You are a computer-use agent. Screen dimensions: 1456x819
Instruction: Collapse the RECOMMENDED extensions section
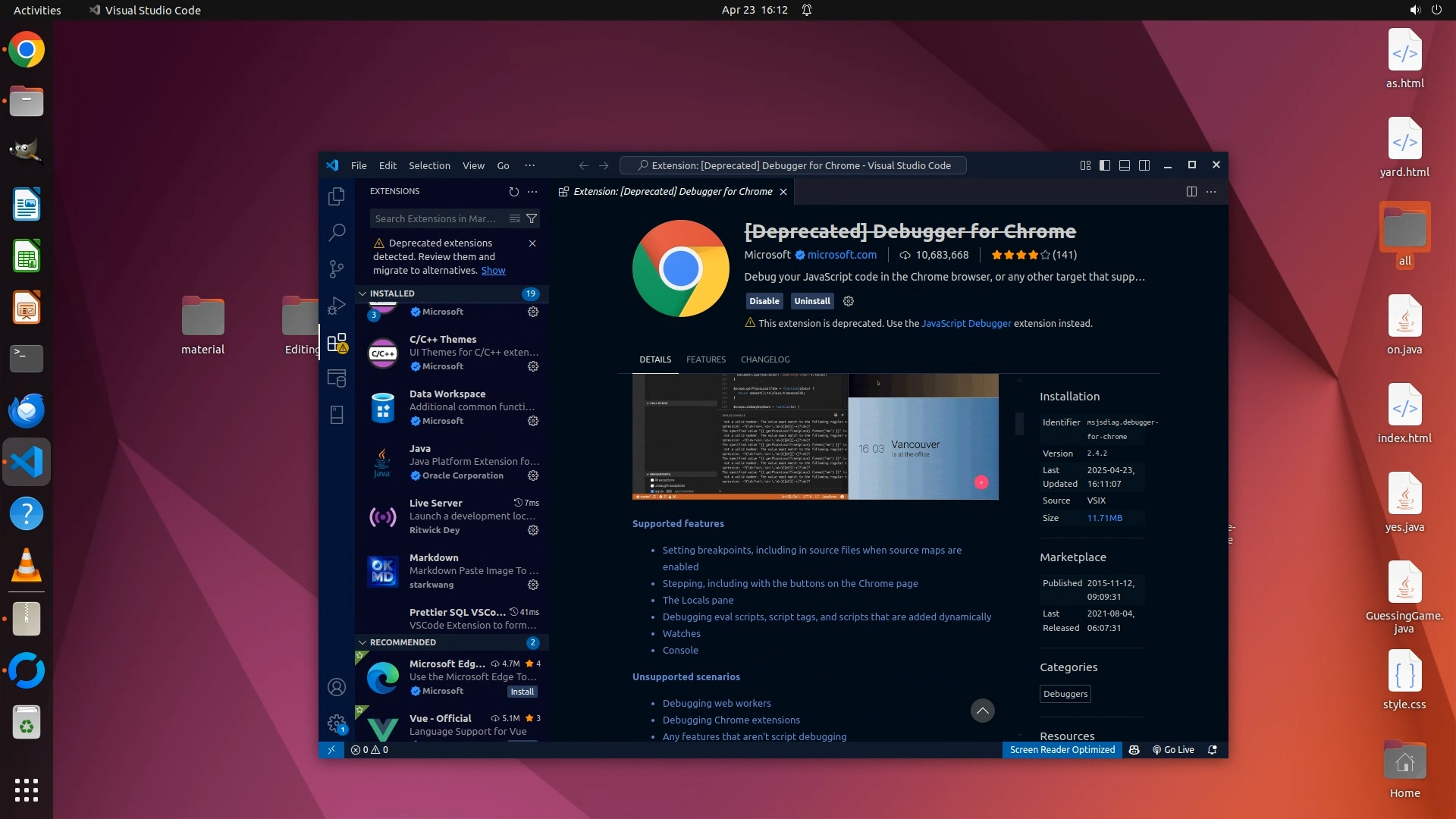pyautogui.click(x=362, y=642)
